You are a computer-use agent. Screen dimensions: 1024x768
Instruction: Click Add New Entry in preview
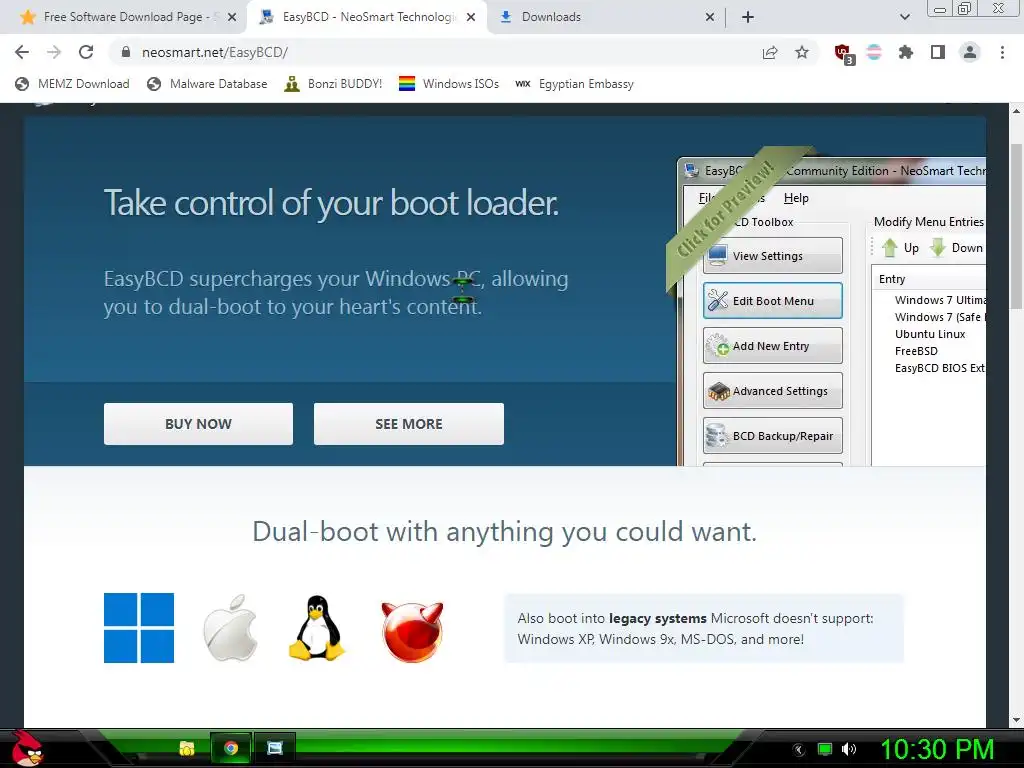coord(773,345)
